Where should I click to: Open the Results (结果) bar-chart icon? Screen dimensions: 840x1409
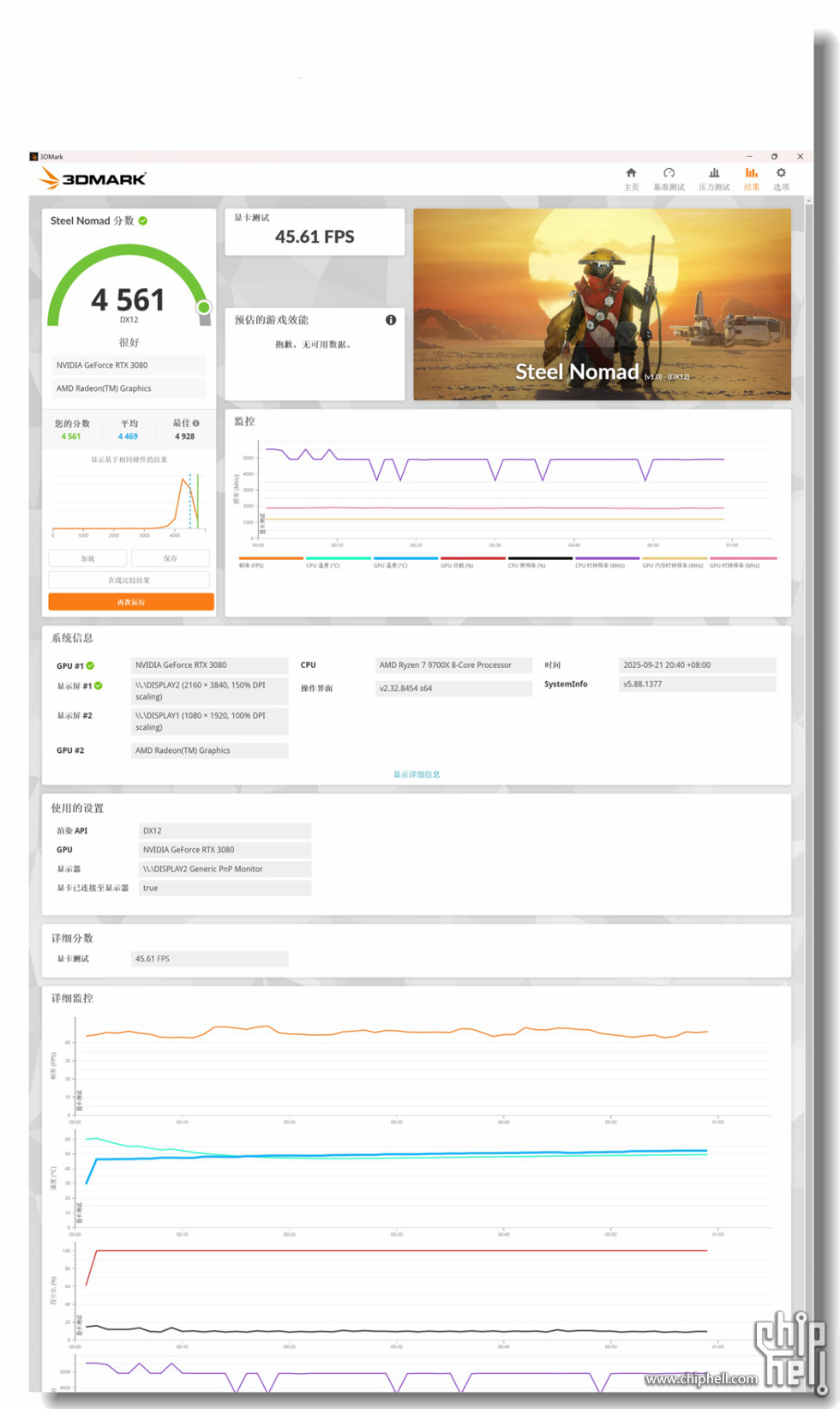(x=751, y=173)
